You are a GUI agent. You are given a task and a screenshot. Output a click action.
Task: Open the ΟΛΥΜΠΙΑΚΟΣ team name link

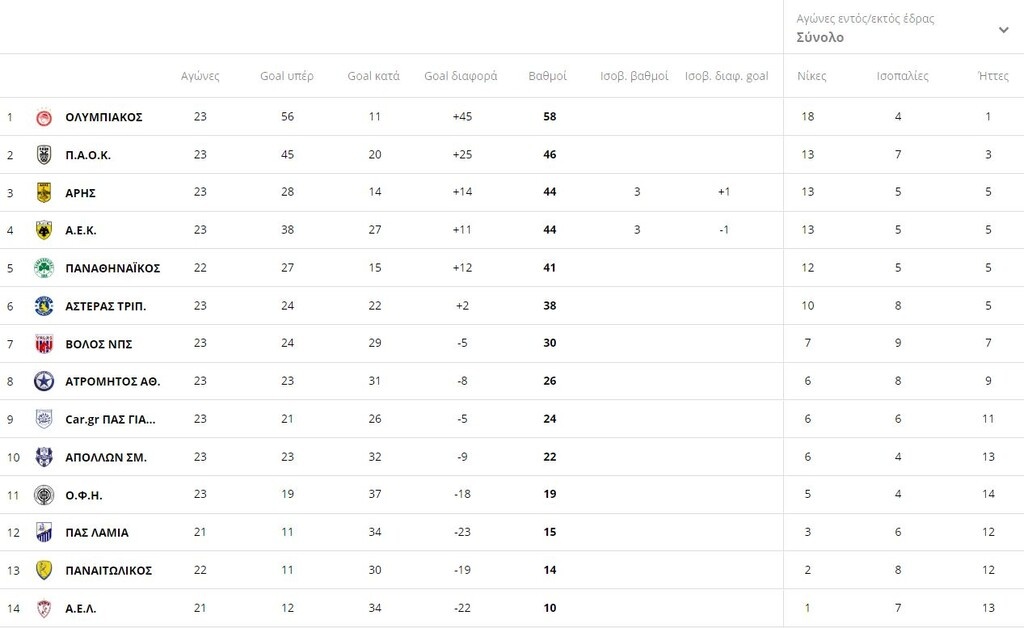tap(104, 118)
